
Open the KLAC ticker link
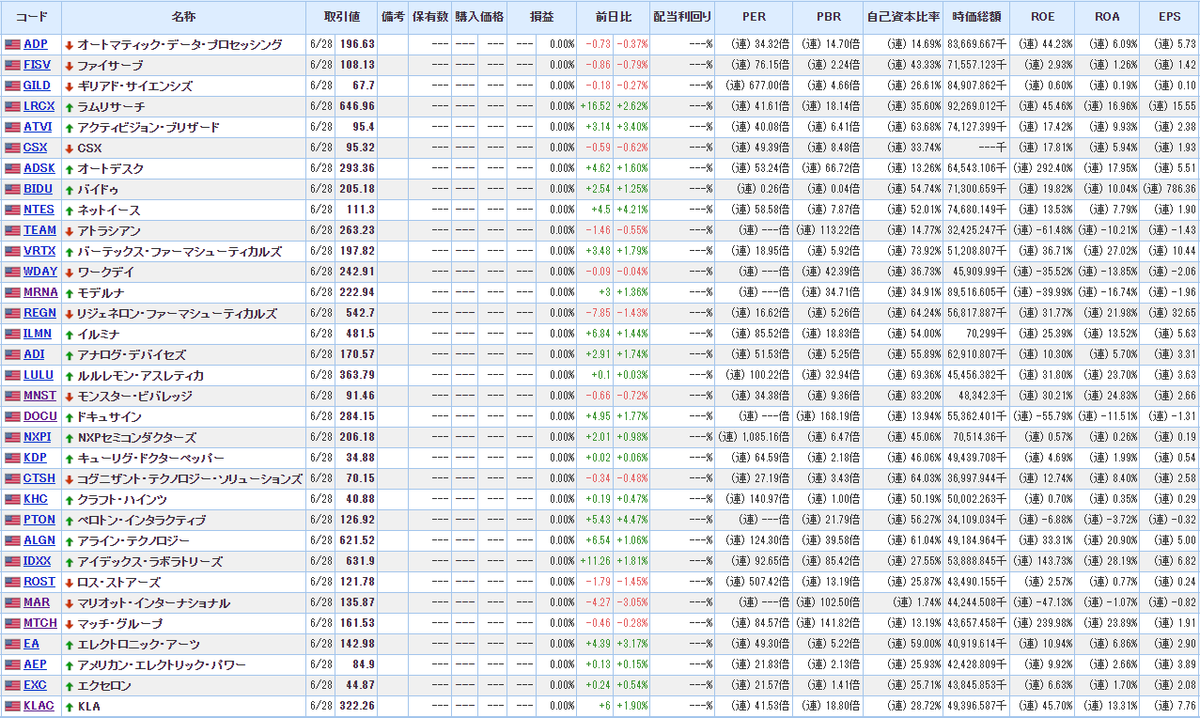(39, 707)
